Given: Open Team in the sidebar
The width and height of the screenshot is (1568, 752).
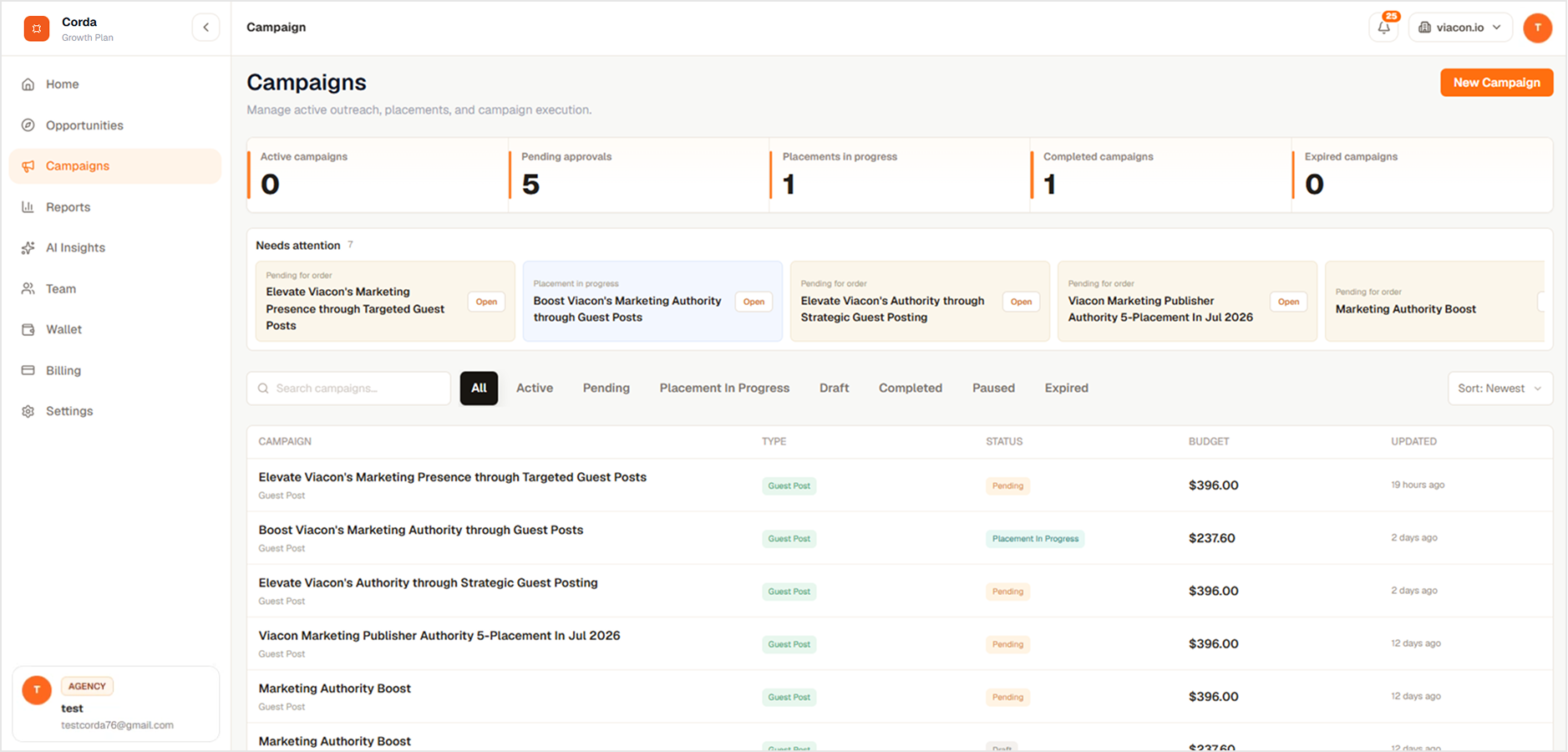Looking at the screenshot, I should [x=115, y=289].
